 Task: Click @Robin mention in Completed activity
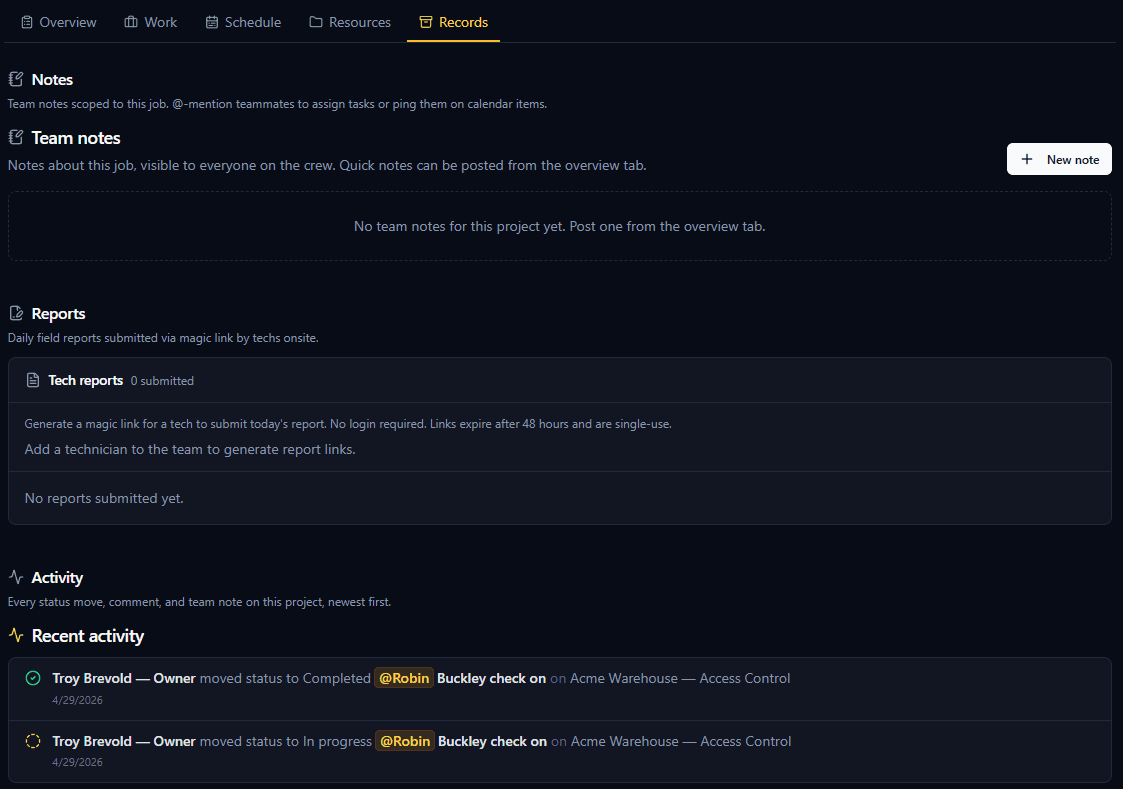pyautogui.click(x=404, y=678)
